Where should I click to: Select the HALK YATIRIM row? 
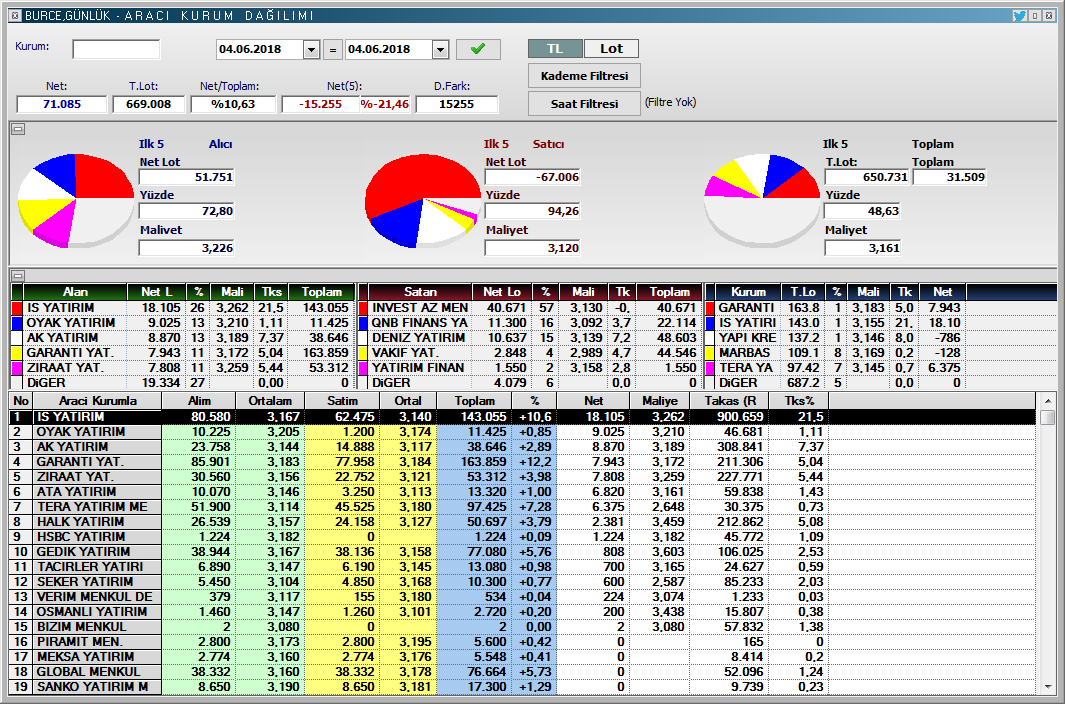pos(522,522)
